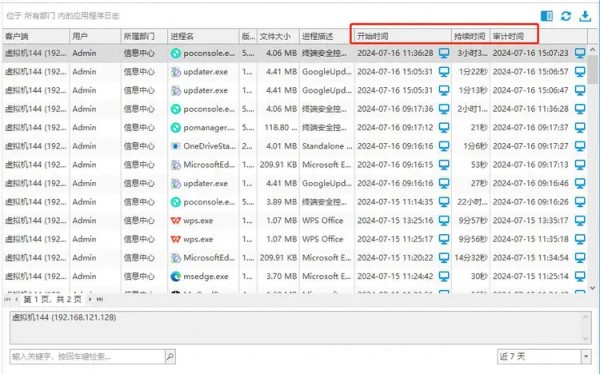This screenshot has height=374, width=600.
Task: Sort by the 持续时间 column header
Action: tap(470, 36)
